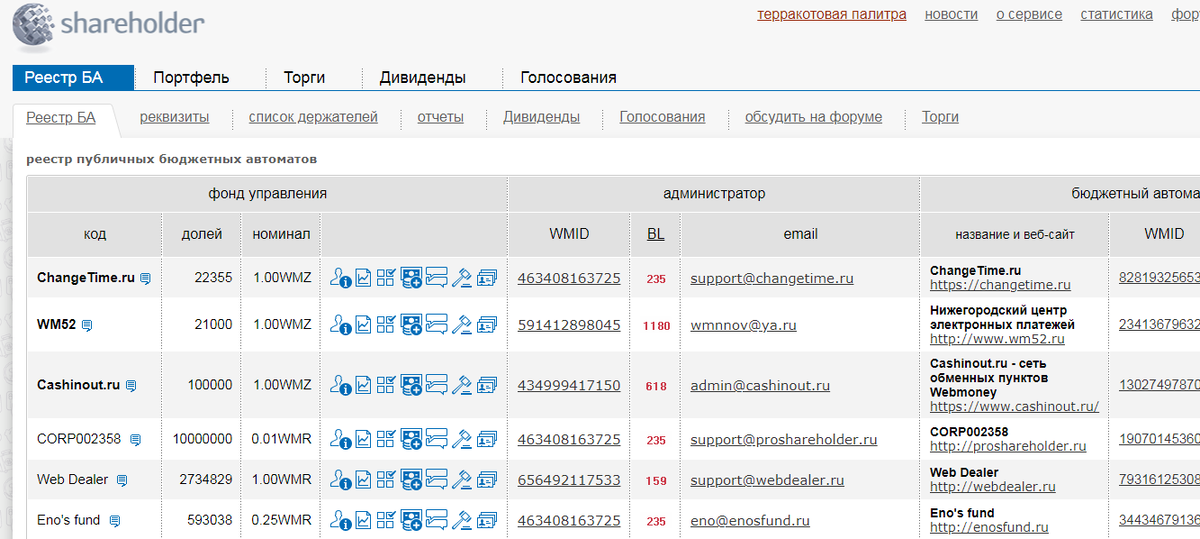Viewport: 1200px width, 539px height.
Task: Switch to Дивиденды main tab
Action: [x=422, y=77]
